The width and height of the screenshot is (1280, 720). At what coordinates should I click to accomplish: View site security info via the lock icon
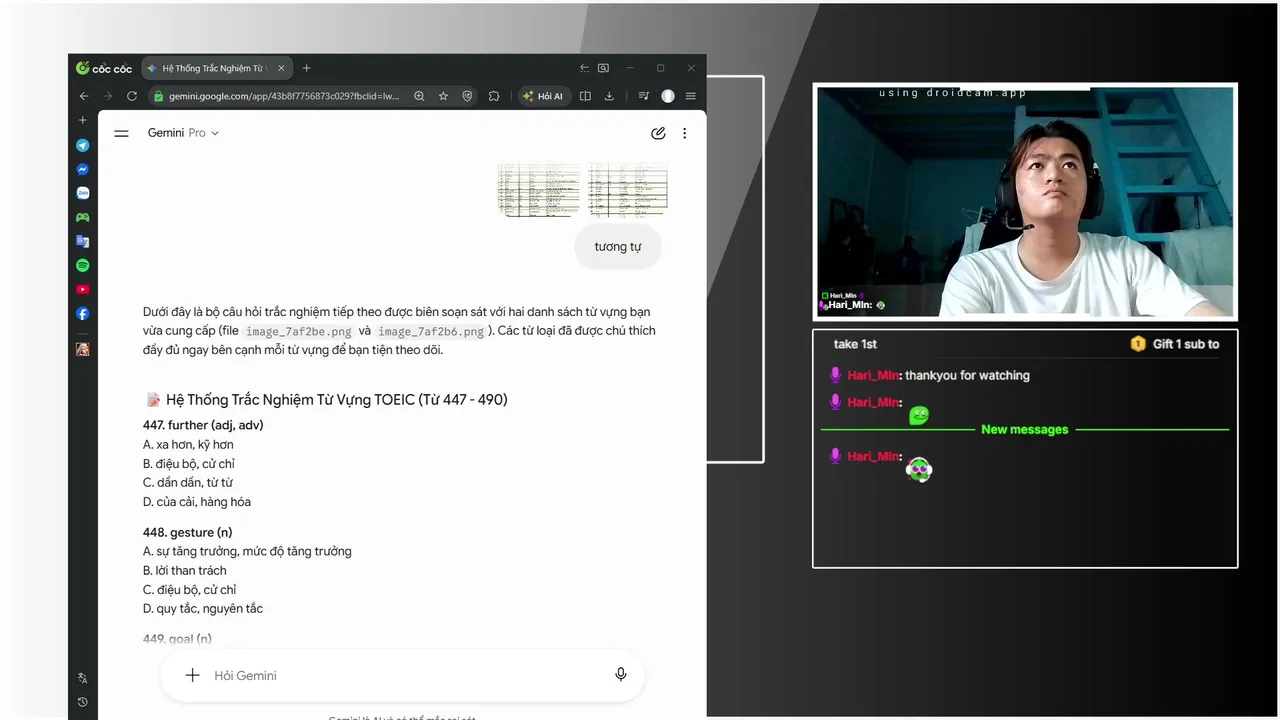click(158, 96)
